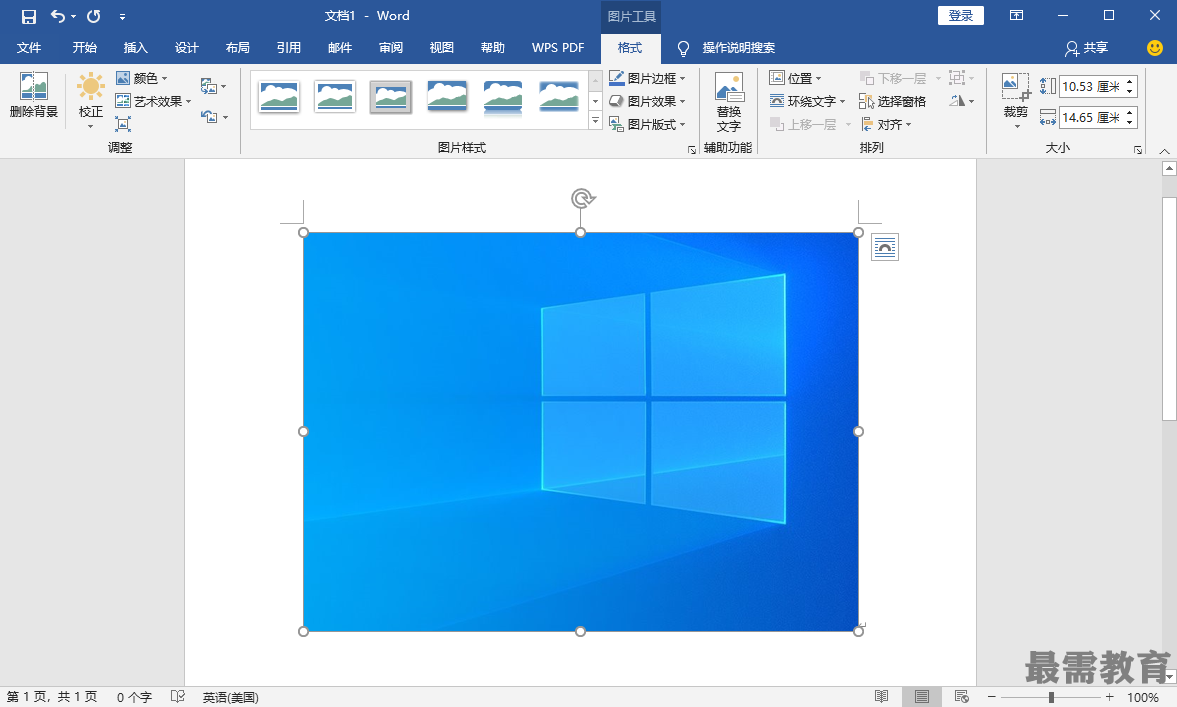Open Picture Border (图片边框) menu
The width and height of the screenshot is (1177, 707).
(647, 78)
